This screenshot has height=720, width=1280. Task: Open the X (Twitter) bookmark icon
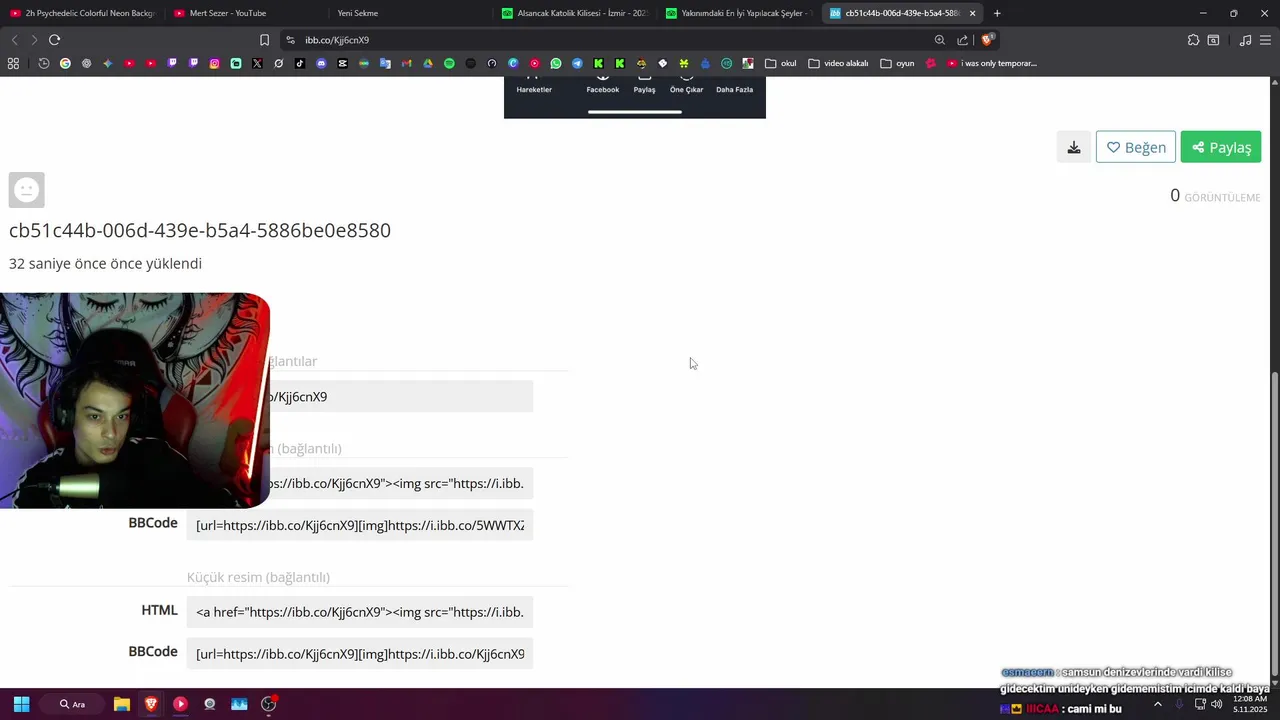[257, 63]
